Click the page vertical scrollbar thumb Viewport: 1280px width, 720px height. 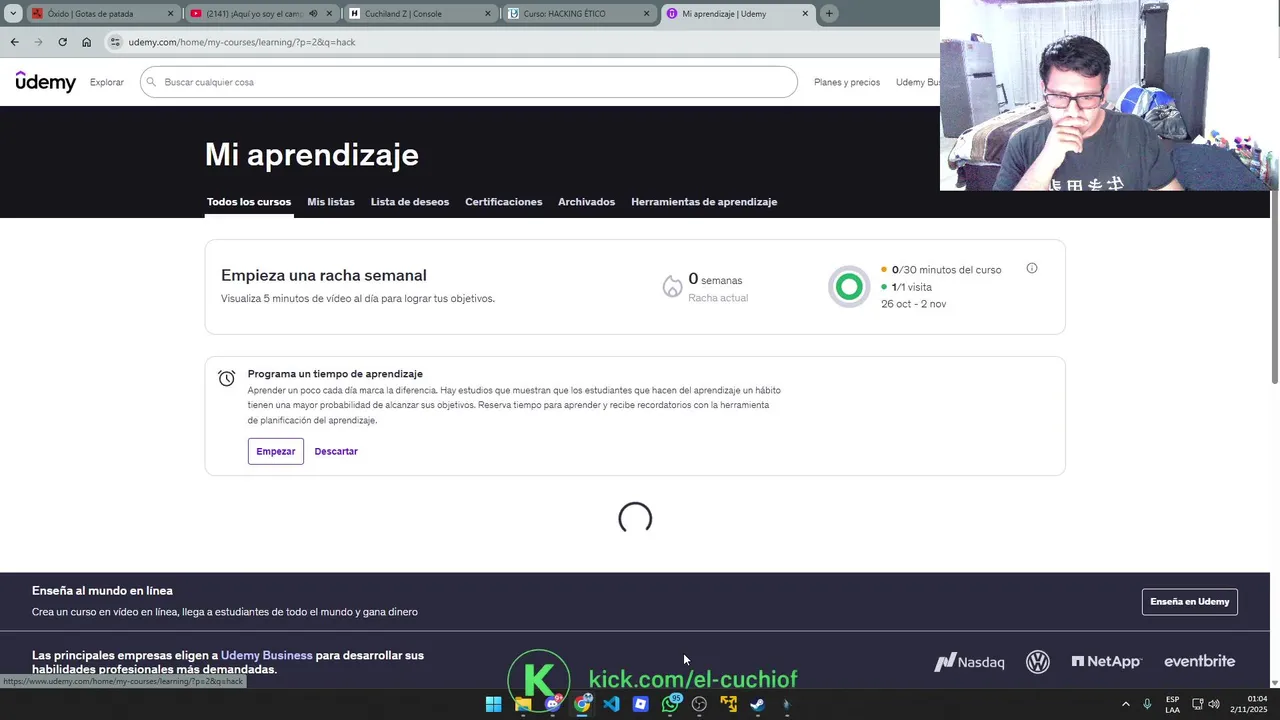pos(1275,286)
